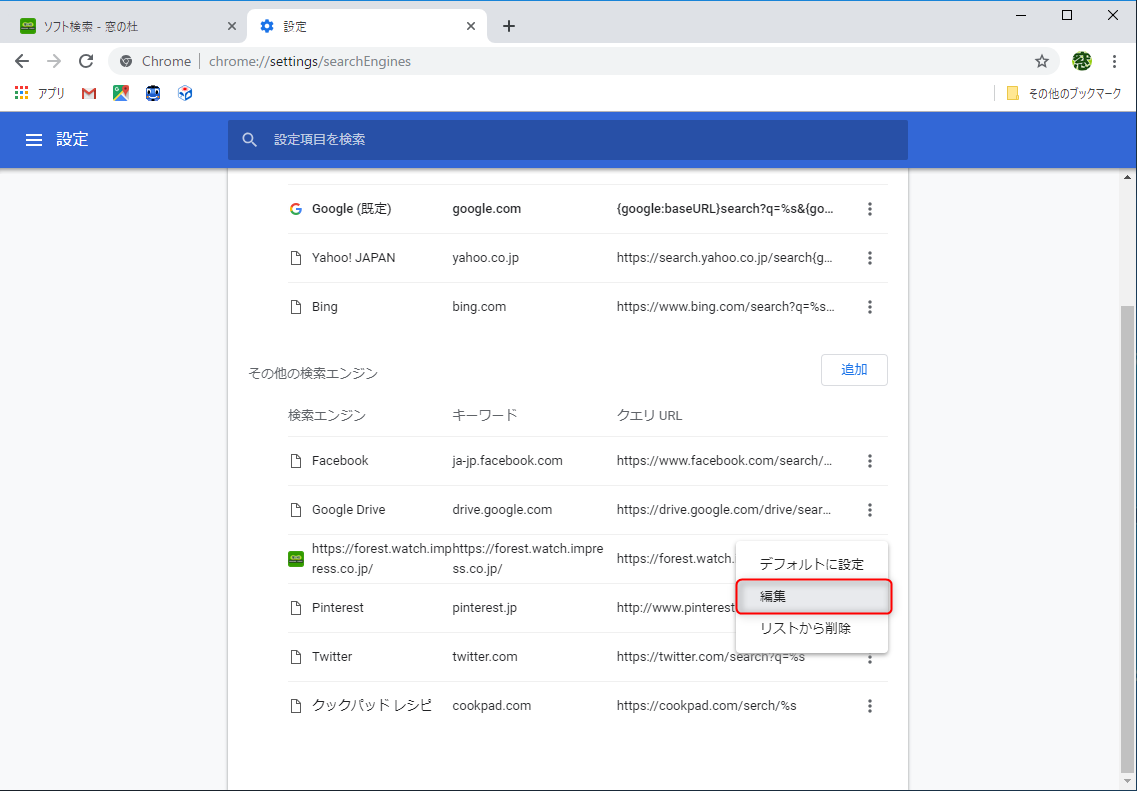Open the options menu for the Facebook engine
Image resolution: width=1137 pixels, height=791 pixels.
click(x=870, y=461)
